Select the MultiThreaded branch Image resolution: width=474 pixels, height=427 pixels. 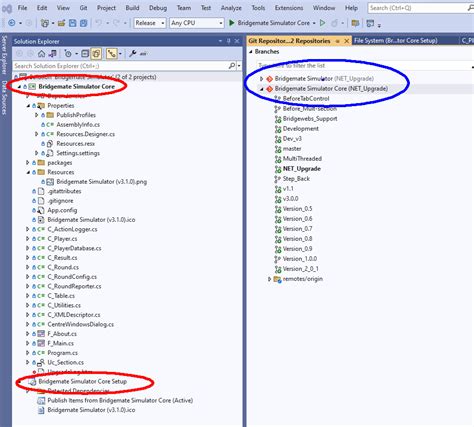(x=302, y=159)
